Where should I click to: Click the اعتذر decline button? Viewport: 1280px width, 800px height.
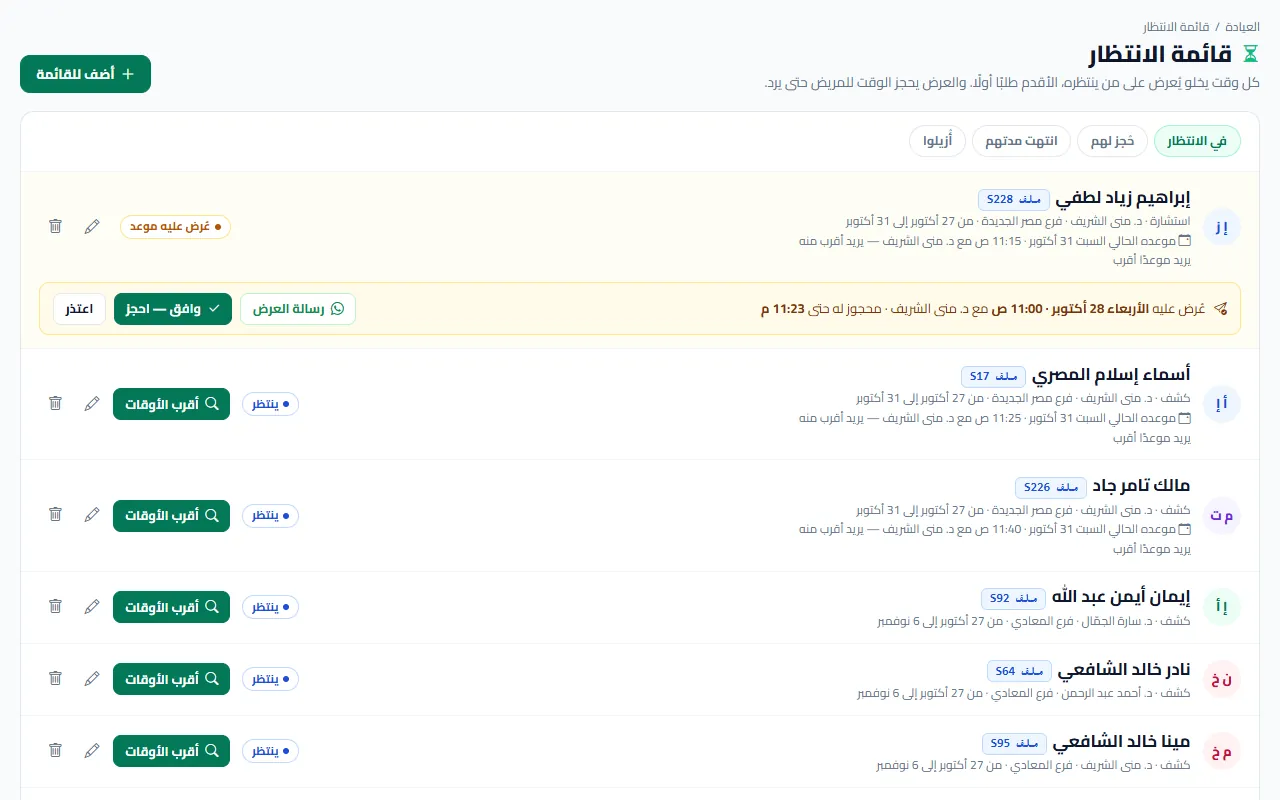(x=80, y=309)
